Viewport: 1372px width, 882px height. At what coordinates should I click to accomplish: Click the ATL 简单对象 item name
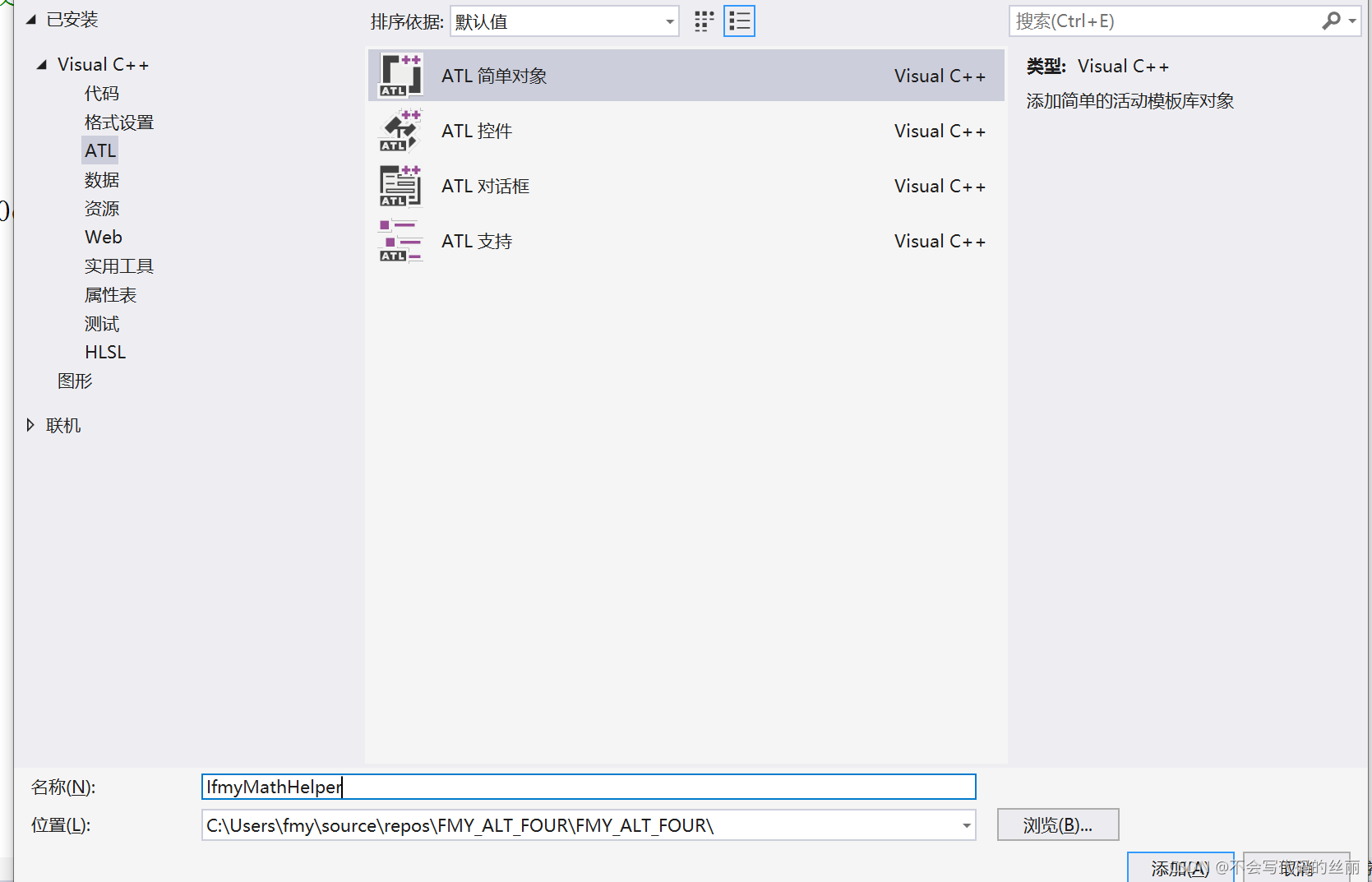(x=494, y=76)
